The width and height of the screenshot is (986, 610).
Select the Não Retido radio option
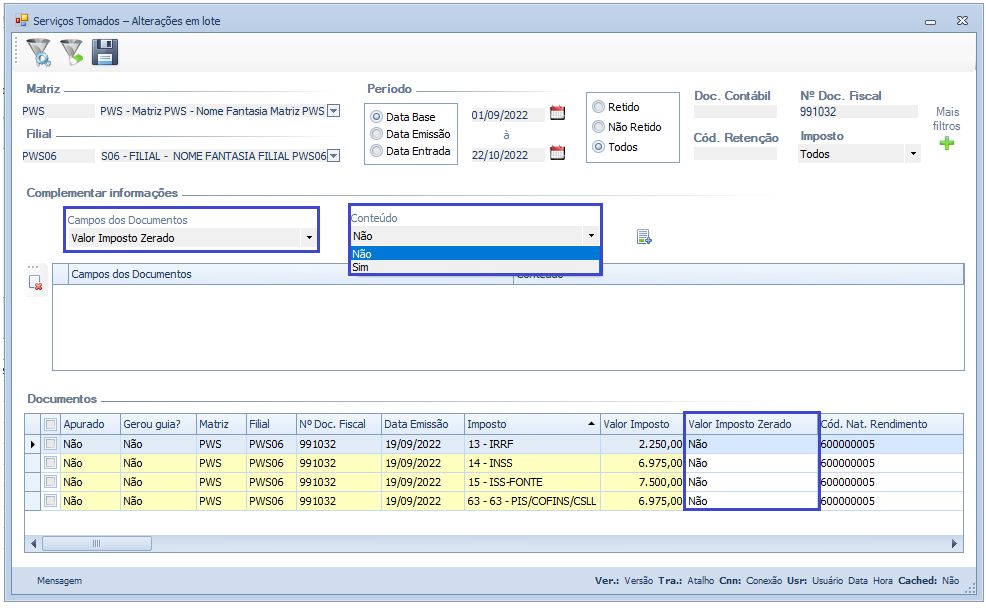click(599, 127)
